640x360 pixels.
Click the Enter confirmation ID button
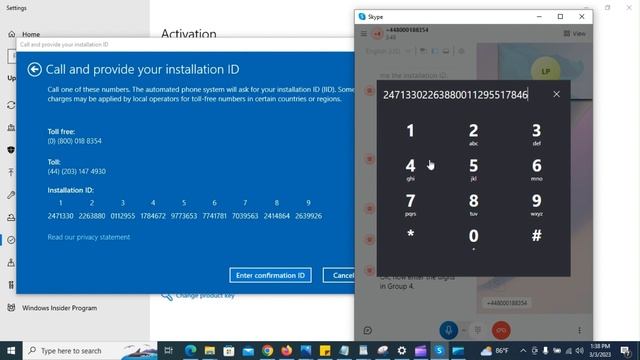tap(270, 275)
